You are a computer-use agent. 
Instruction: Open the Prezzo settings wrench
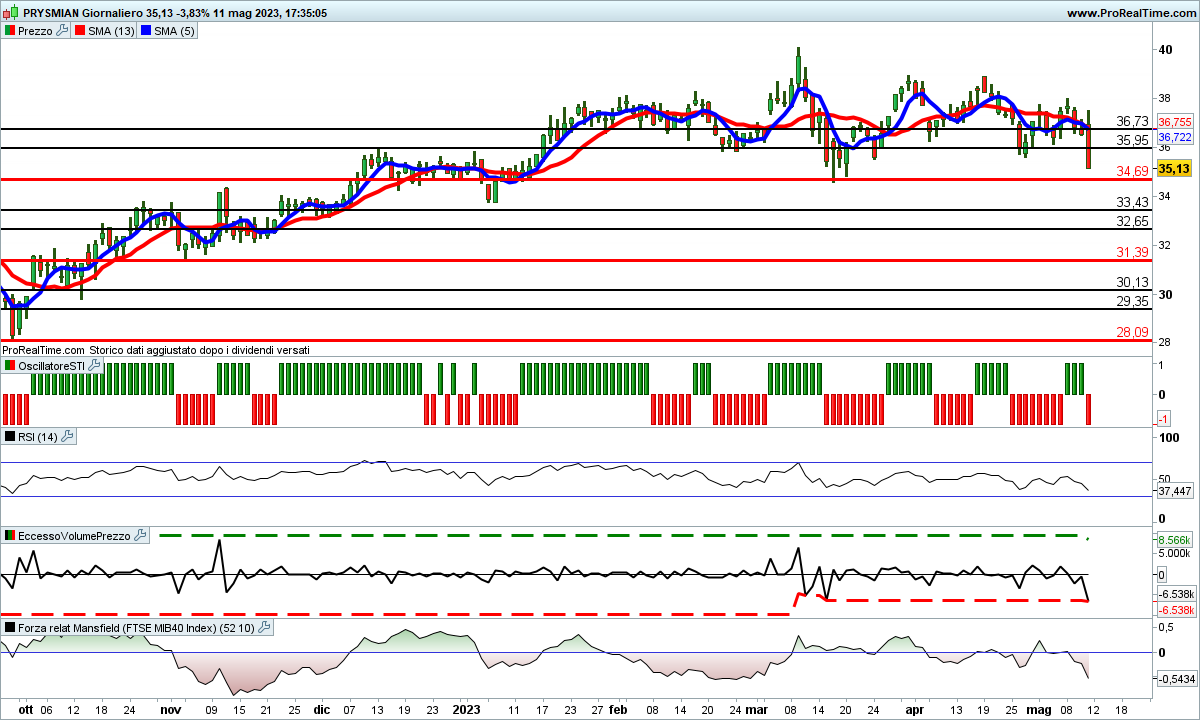(x=62, y=31)
